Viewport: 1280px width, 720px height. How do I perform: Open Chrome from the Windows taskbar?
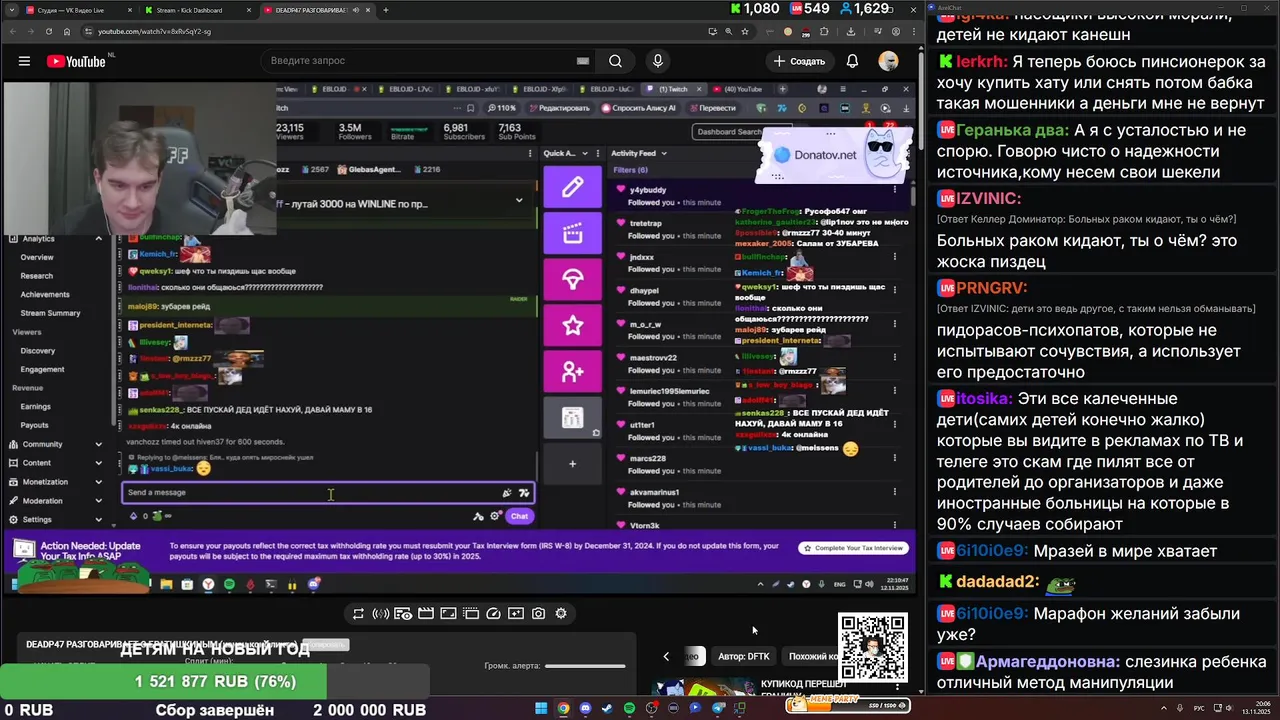tap(563, 709)
